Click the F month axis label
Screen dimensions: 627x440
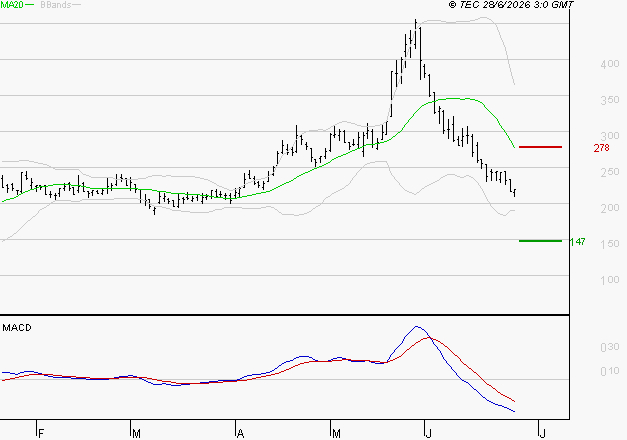click(x=40, y=434)
